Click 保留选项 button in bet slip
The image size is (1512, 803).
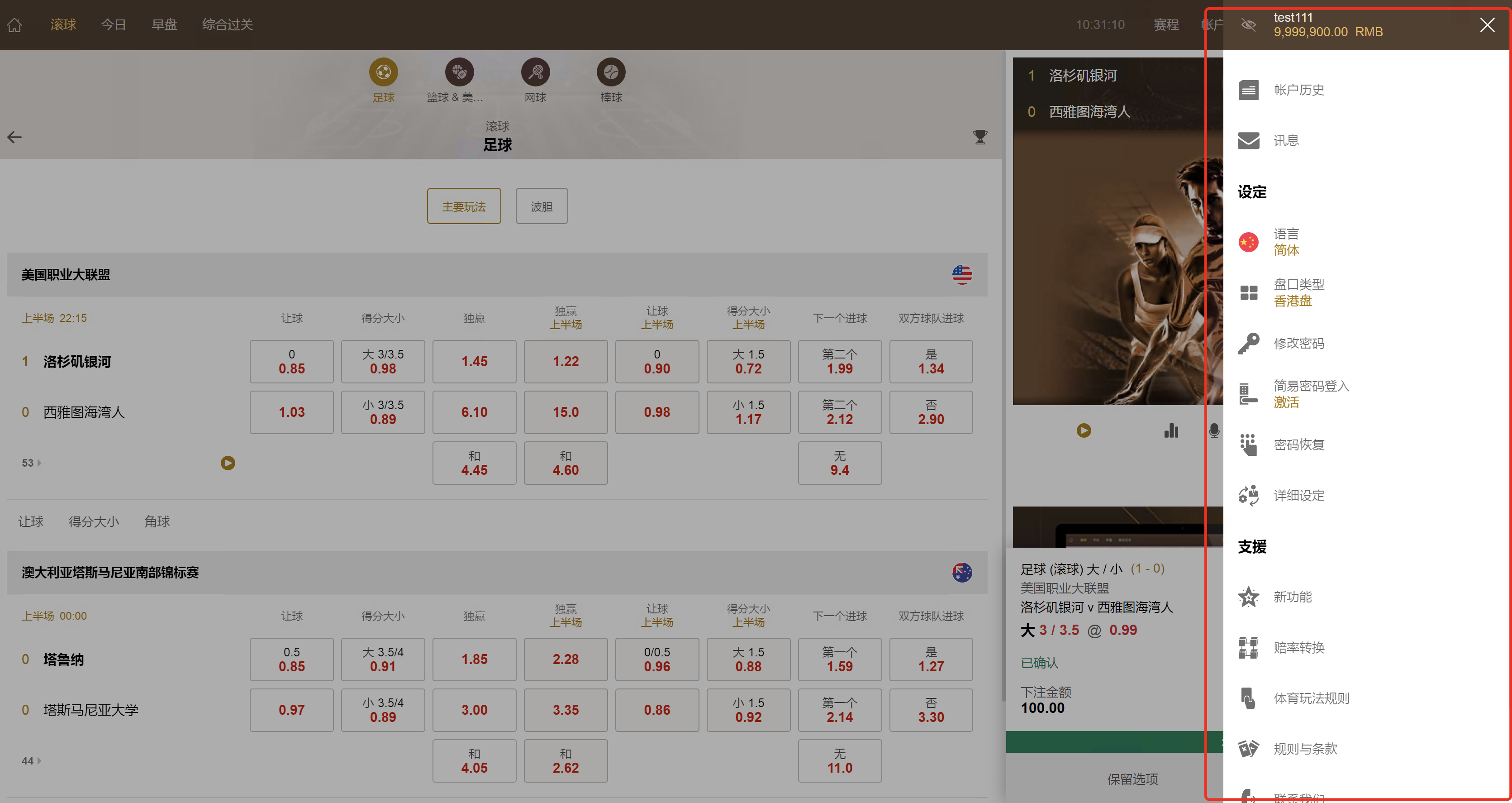[1132, 779]
